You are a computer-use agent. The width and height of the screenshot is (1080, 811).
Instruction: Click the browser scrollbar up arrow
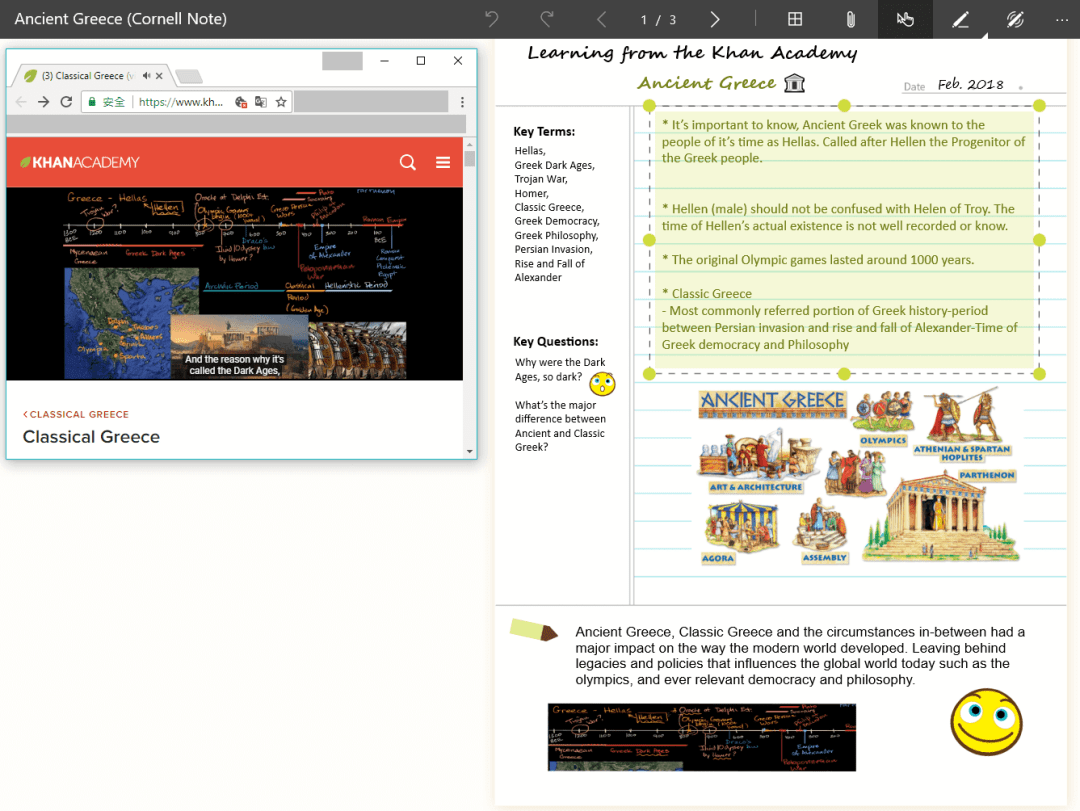(x=470, y=145)
